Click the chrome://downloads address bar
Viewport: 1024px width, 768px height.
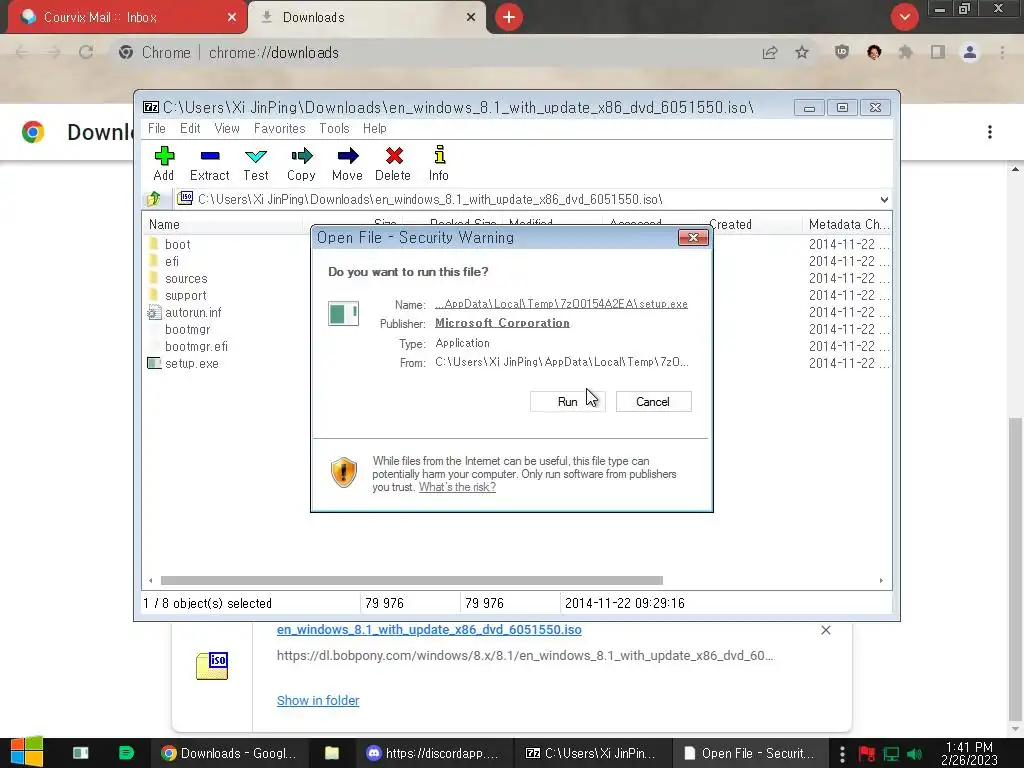431,52
